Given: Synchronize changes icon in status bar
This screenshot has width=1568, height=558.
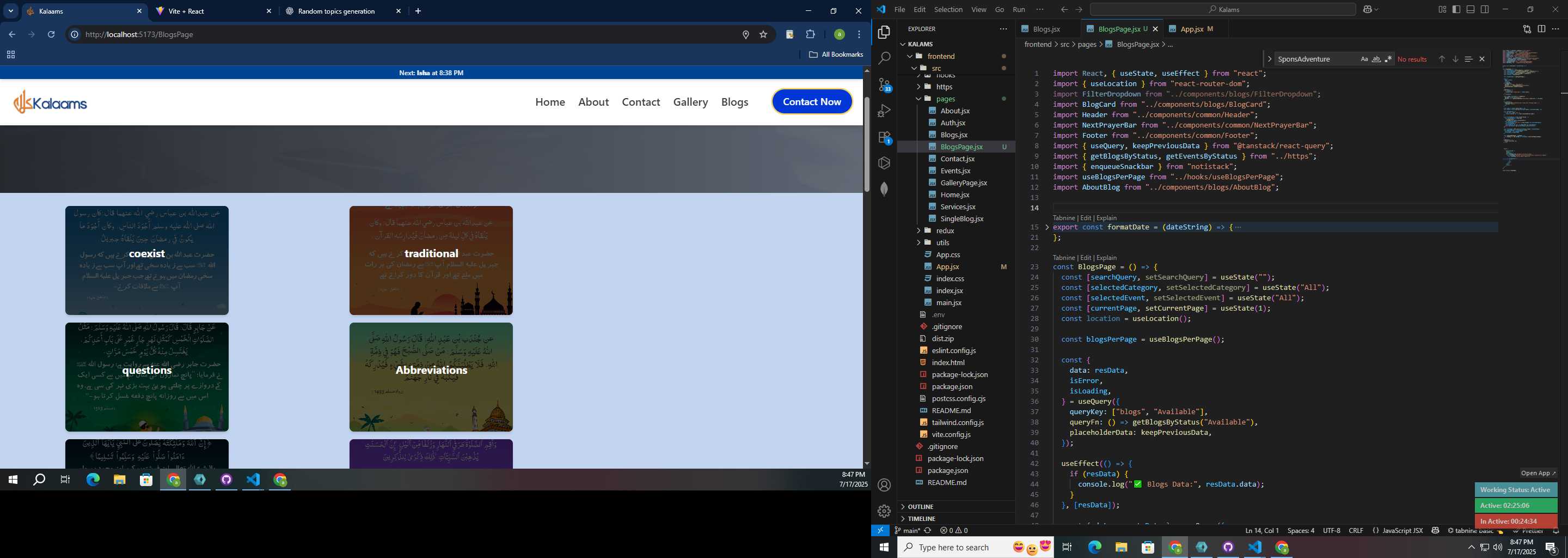Looking at the screenshot, I should 928,530.
